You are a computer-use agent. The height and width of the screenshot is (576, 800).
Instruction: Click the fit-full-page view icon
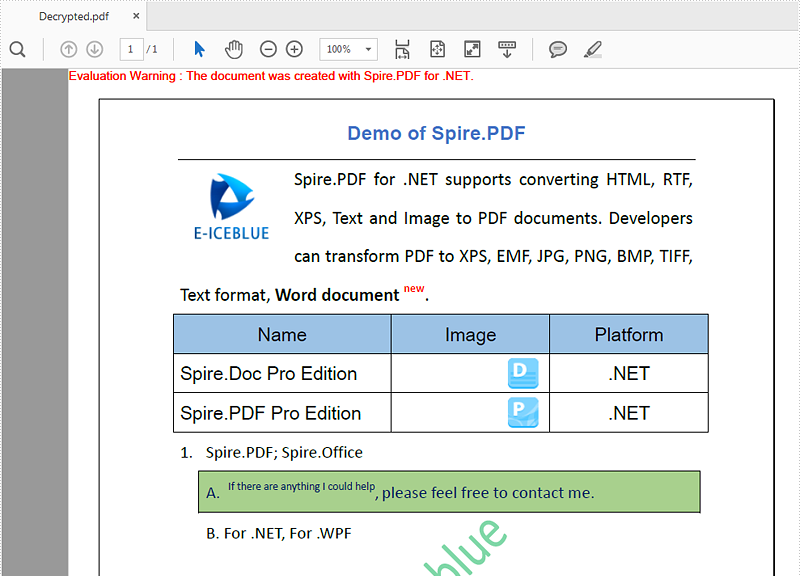coord(436,48)
